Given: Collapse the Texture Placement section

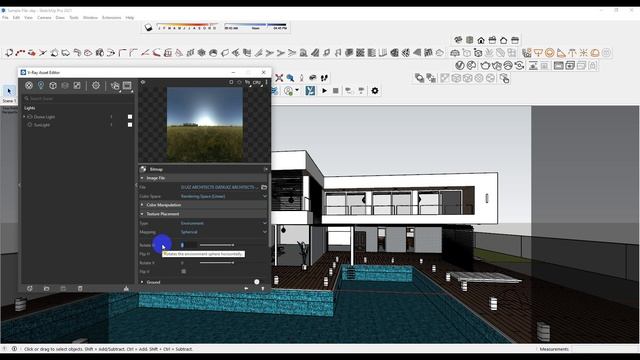Looking at the screenshot, I should [x=142, y=214].
